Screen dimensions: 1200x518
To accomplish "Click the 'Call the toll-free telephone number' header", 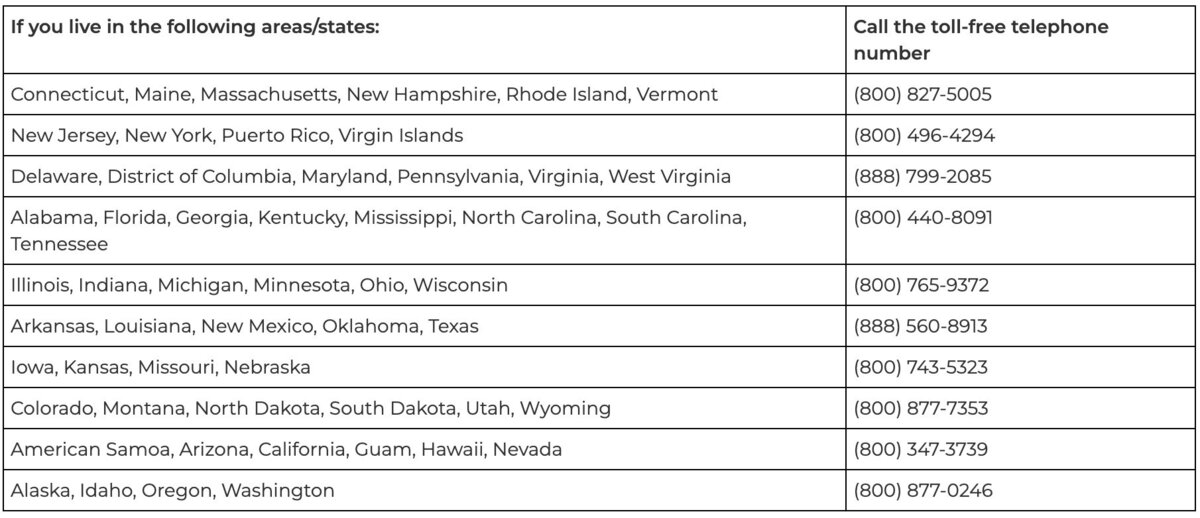I will [981, 40].
